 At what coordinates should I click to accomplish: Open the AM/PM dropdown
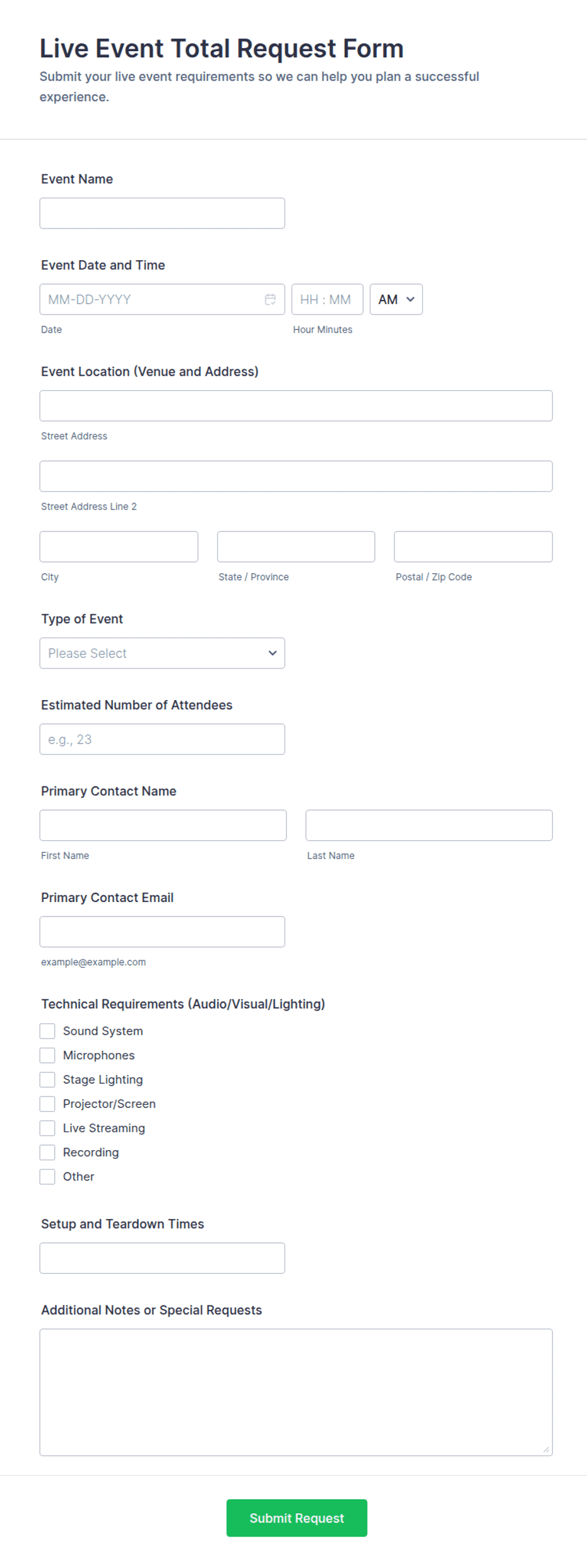396,299
